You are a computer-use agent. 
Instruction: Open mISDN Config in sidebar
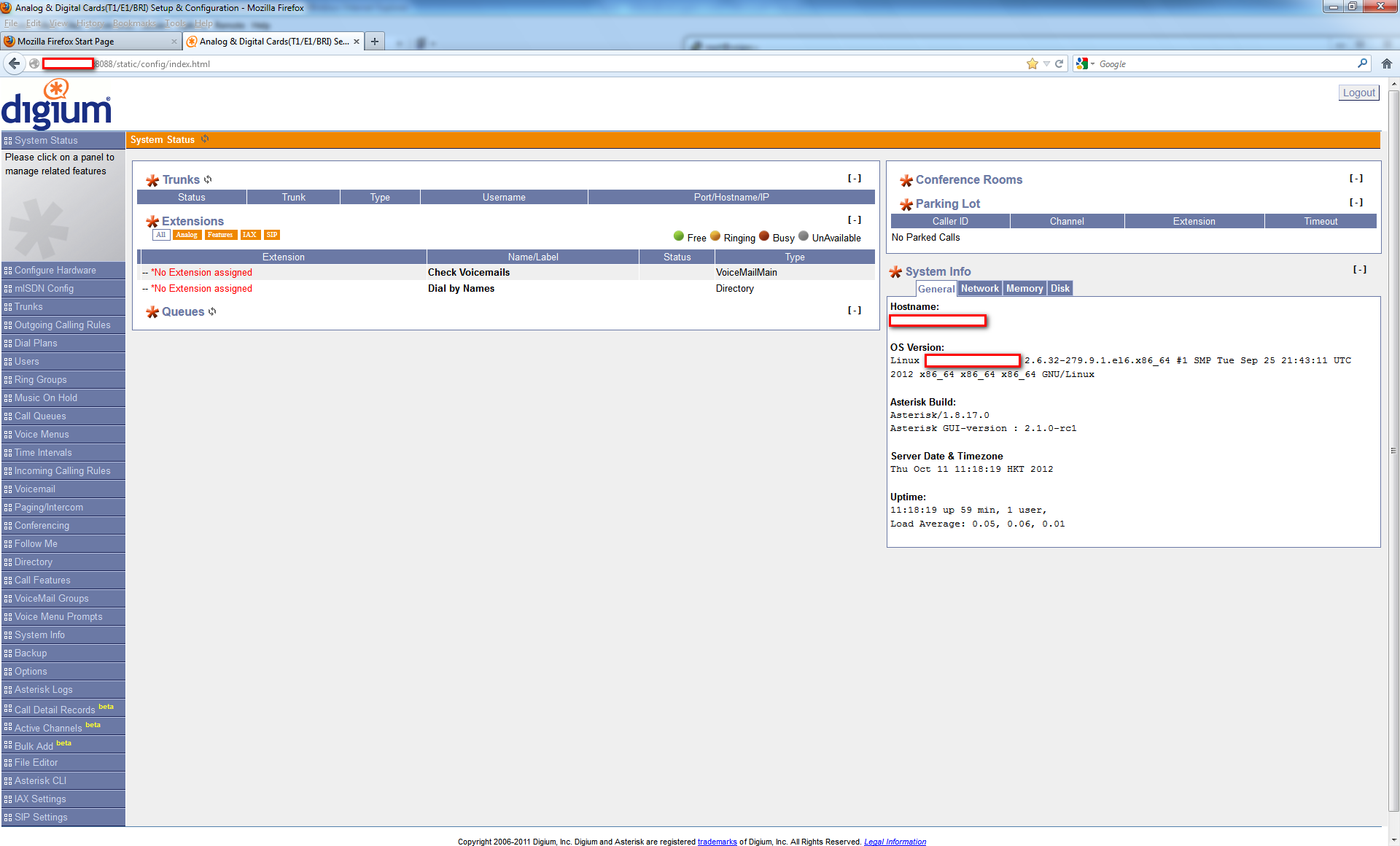point(63,288)
